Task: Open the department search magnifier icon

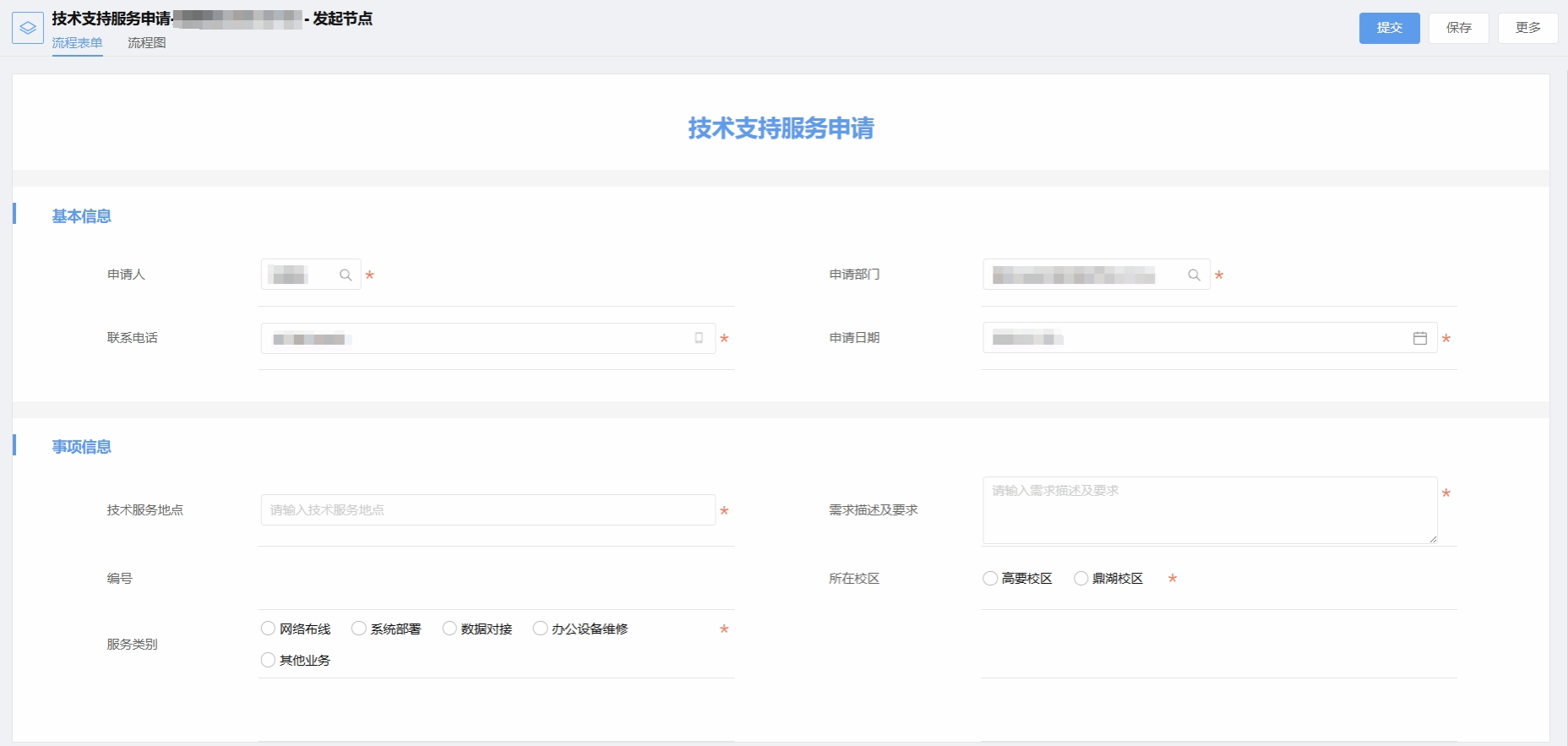Action: (x=1194, y=275)
